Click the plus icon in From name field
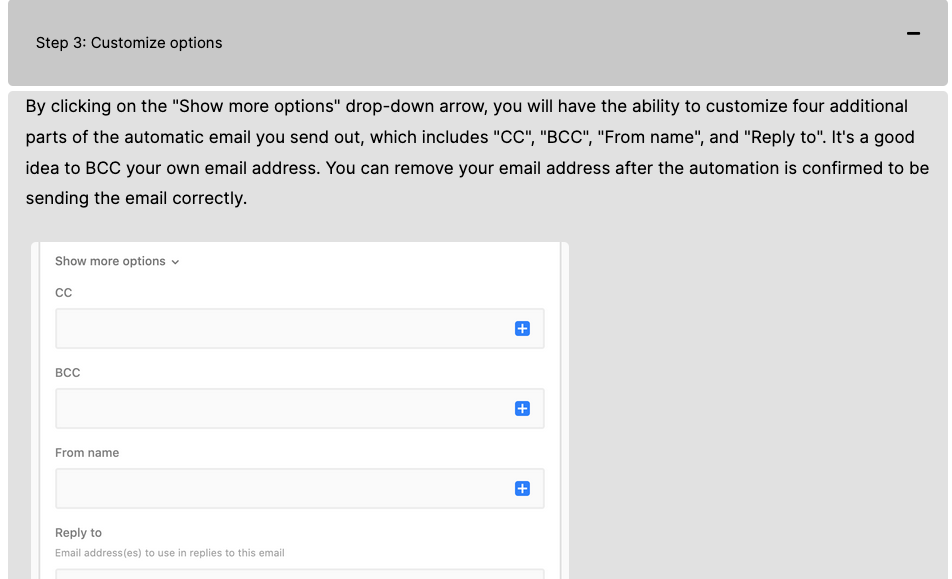952x579 pixels. [522, 489]
